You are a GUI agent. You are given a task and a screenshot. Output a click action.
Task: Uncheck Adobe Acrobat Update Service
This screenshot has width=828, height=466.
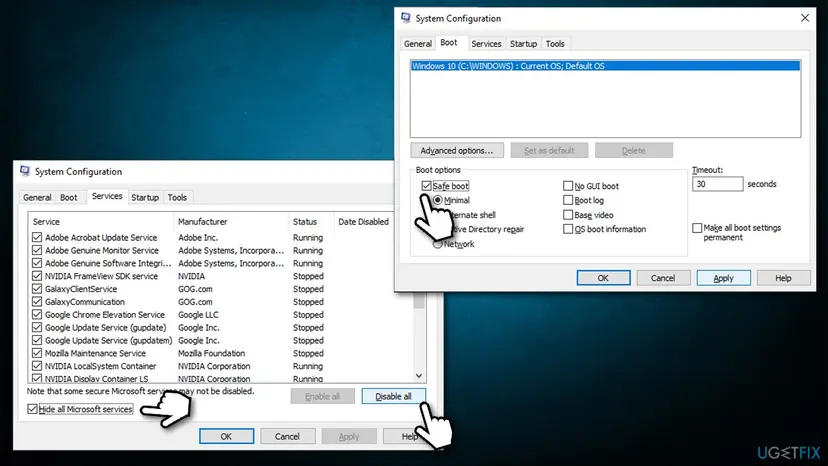pyautogui.click(x=37, y=237)
